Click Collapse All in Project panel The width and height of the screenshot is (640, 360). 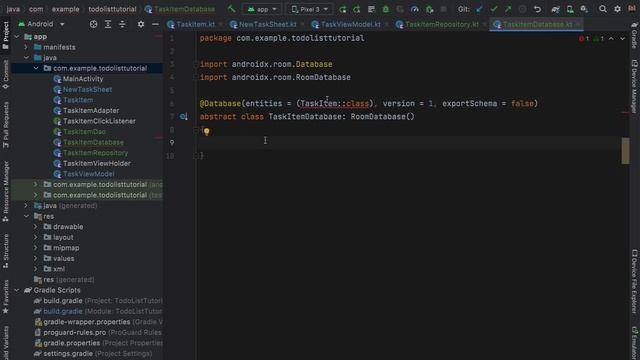[x=122, y=24]
